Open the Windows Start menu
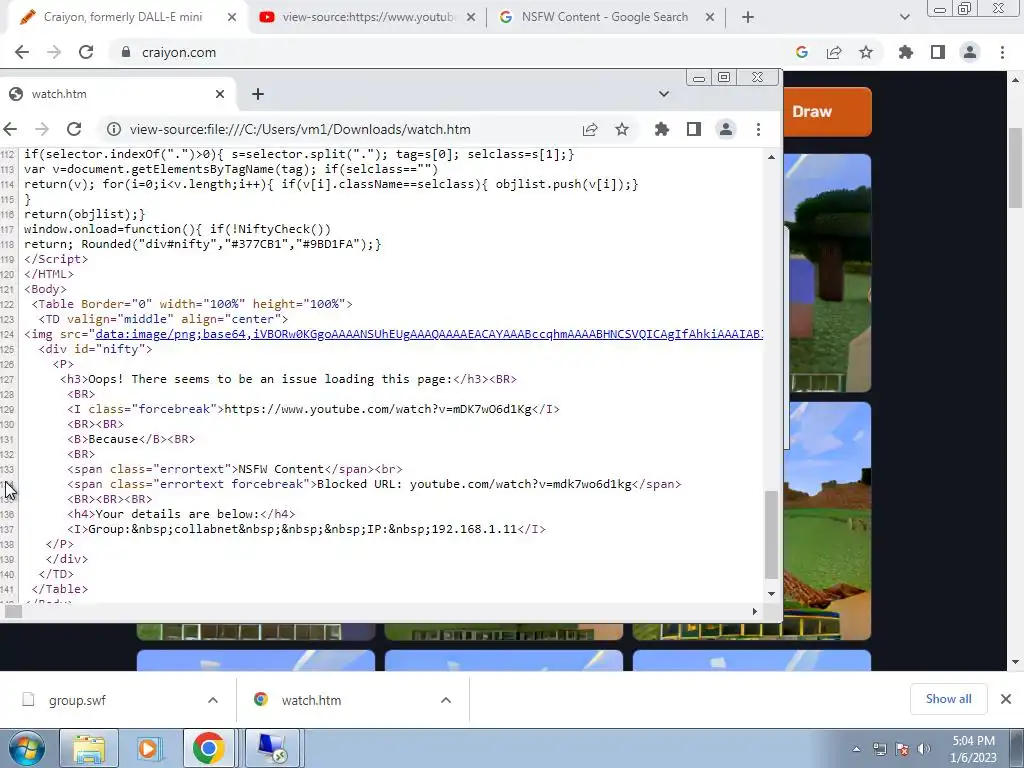This screenshot has height=768, width=1024. (x=27, y=748)
